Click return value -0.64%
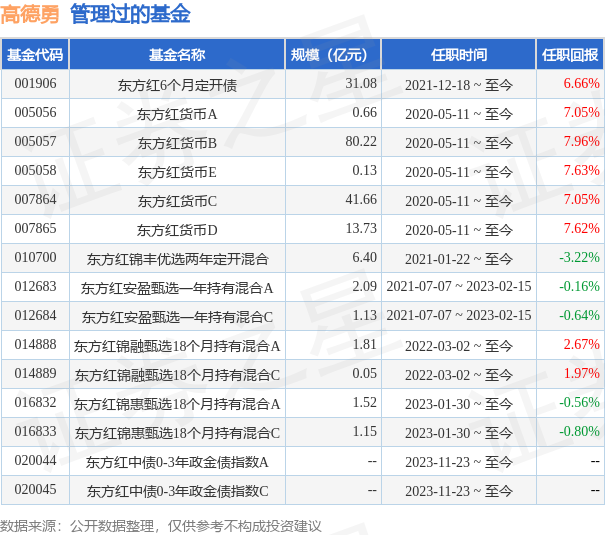This screenshot has width=605, height=535. [x=580, y=316]
